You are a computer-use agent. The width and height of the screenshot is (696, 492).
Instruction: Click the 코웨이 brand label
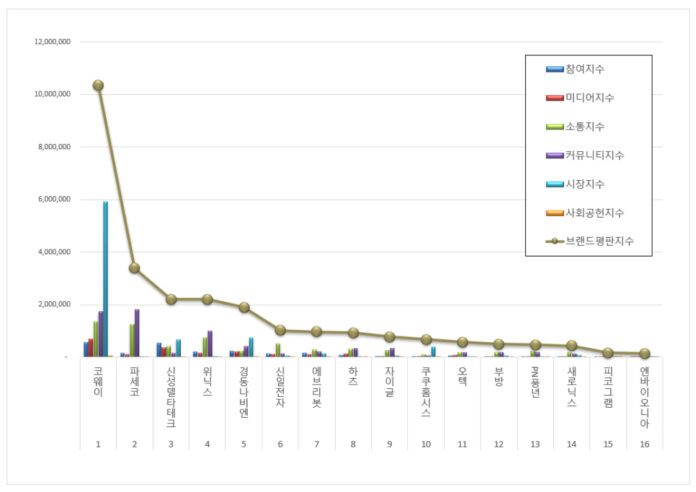98,381
